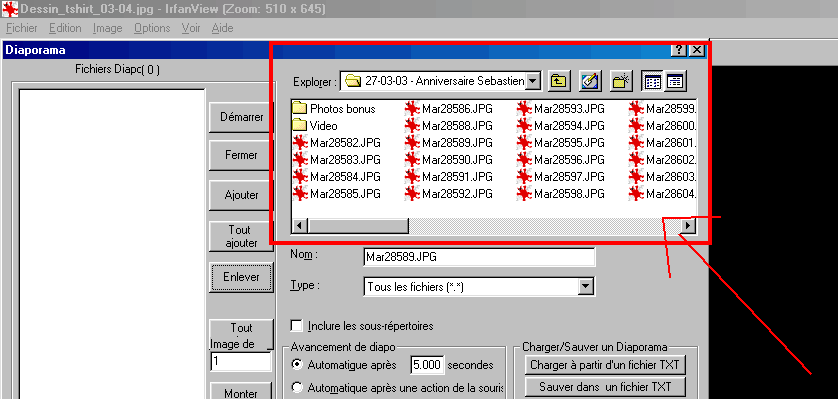The height and width of the screenshot is (399, 838).
Task: Select Automatique après une action de la souris
Action: 296,388
